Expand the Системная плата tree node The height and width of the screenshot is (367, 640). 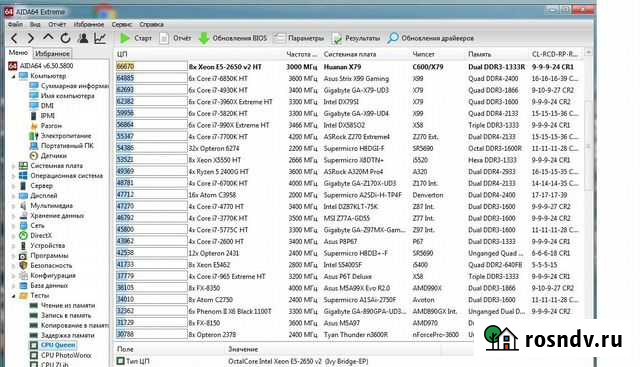tap(13, 166)
